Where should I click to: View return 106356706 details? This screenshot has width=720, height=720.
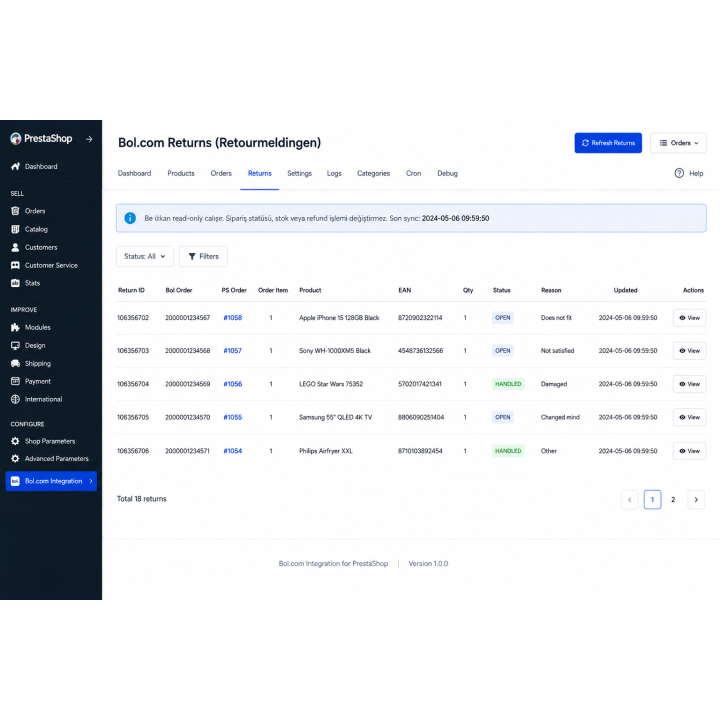point(689,451)
